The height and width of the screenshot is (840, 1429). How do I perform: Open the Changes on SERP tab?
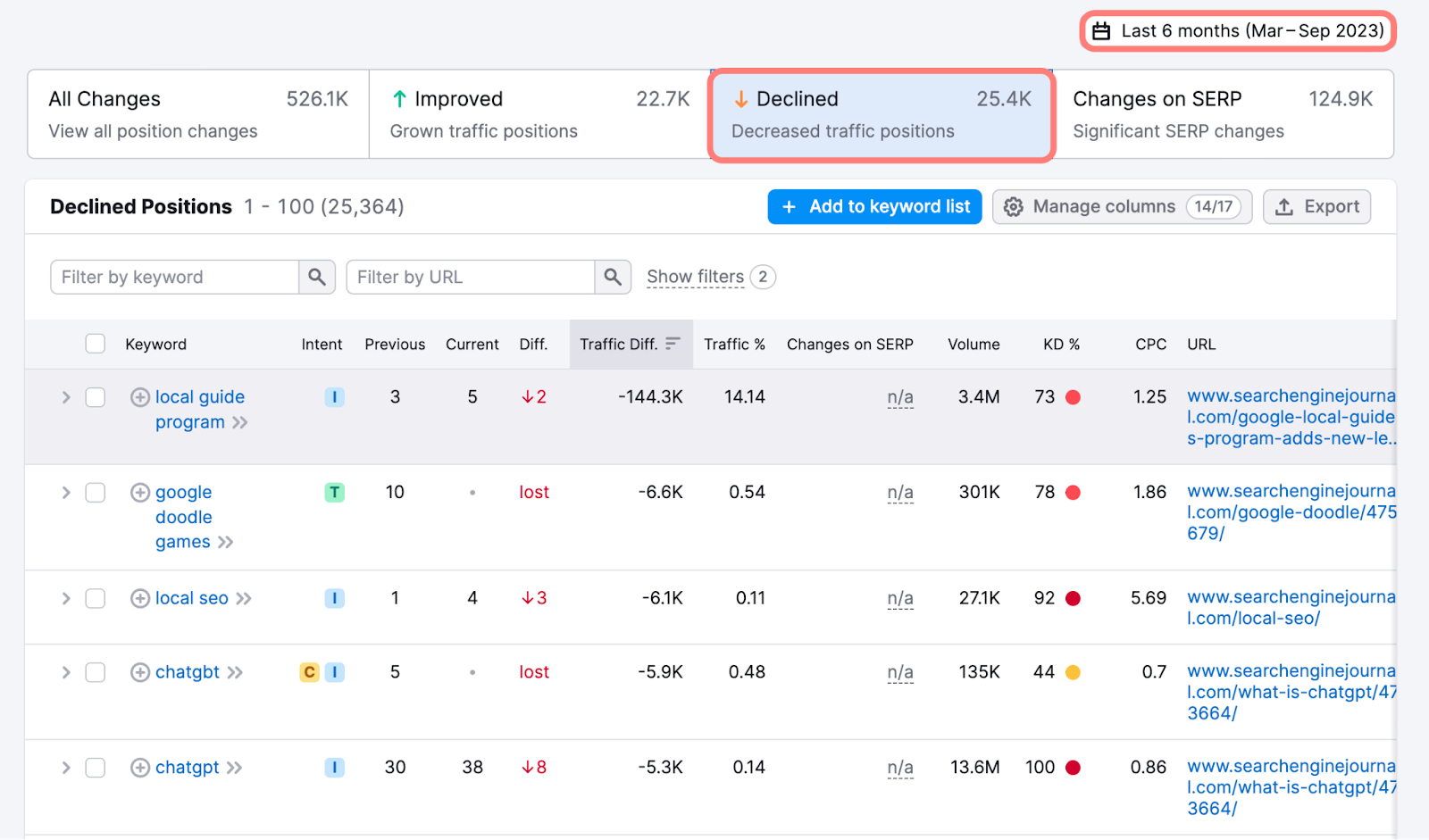[x=1223, y=114]
